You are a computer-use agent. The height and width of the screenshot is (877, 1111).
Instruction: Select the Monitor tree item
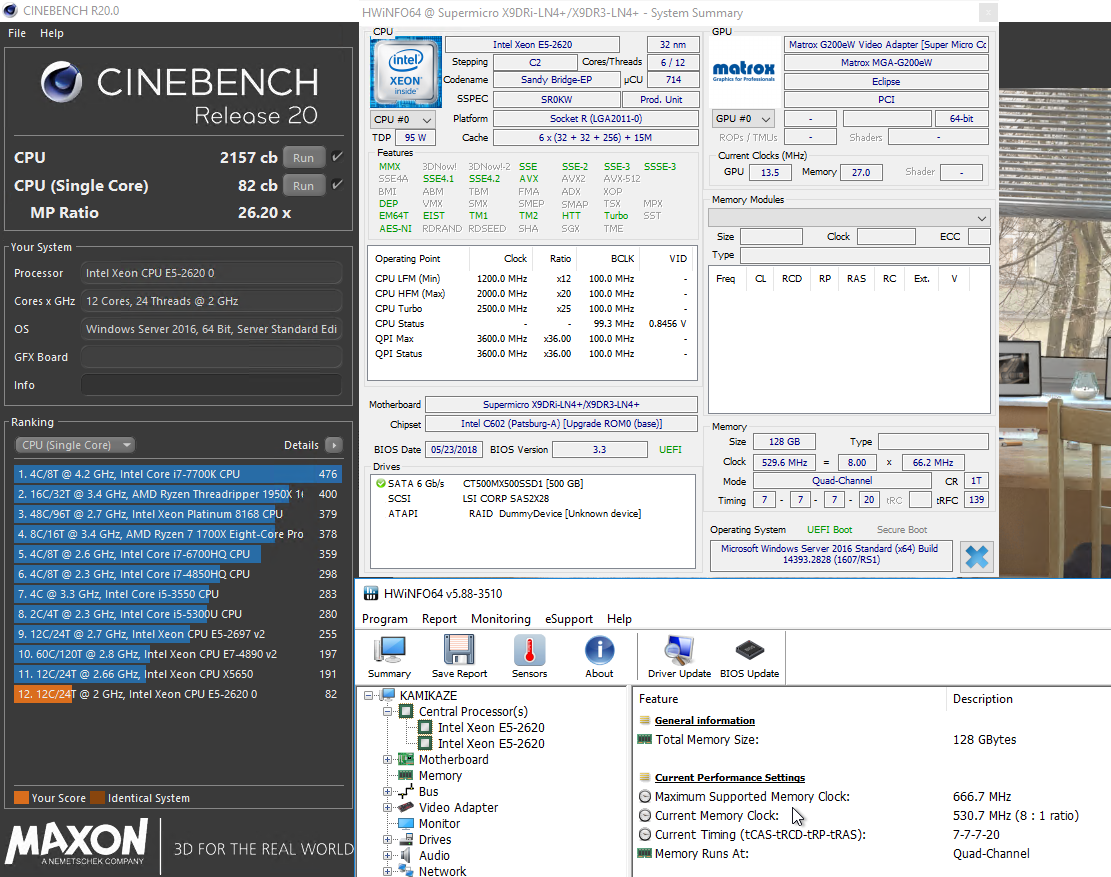(x=439, y=823)
